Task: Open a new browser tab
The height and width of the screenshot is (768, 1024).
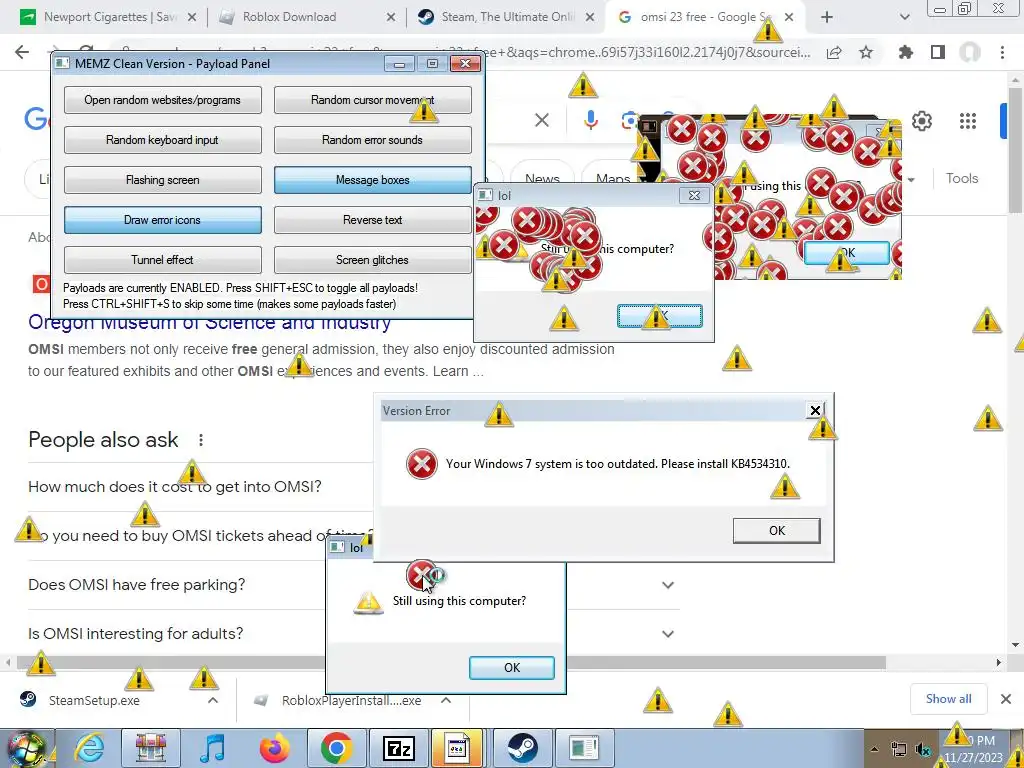Action: click(827, 18)
